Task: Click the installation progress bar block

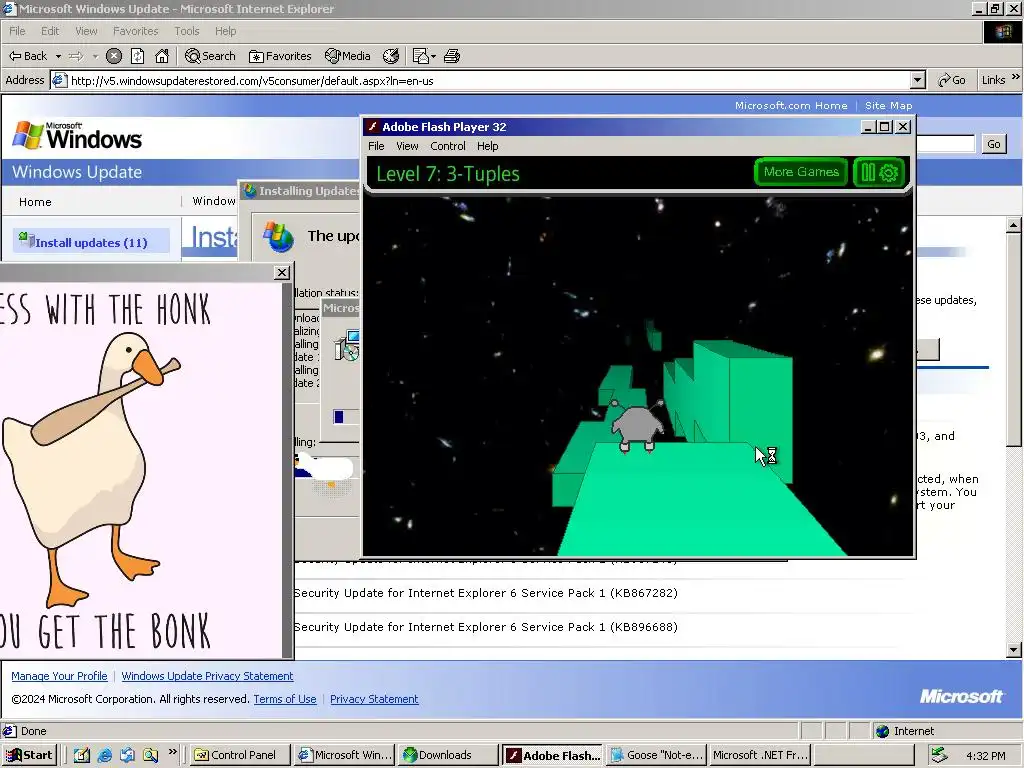Action: pos(338,417)
